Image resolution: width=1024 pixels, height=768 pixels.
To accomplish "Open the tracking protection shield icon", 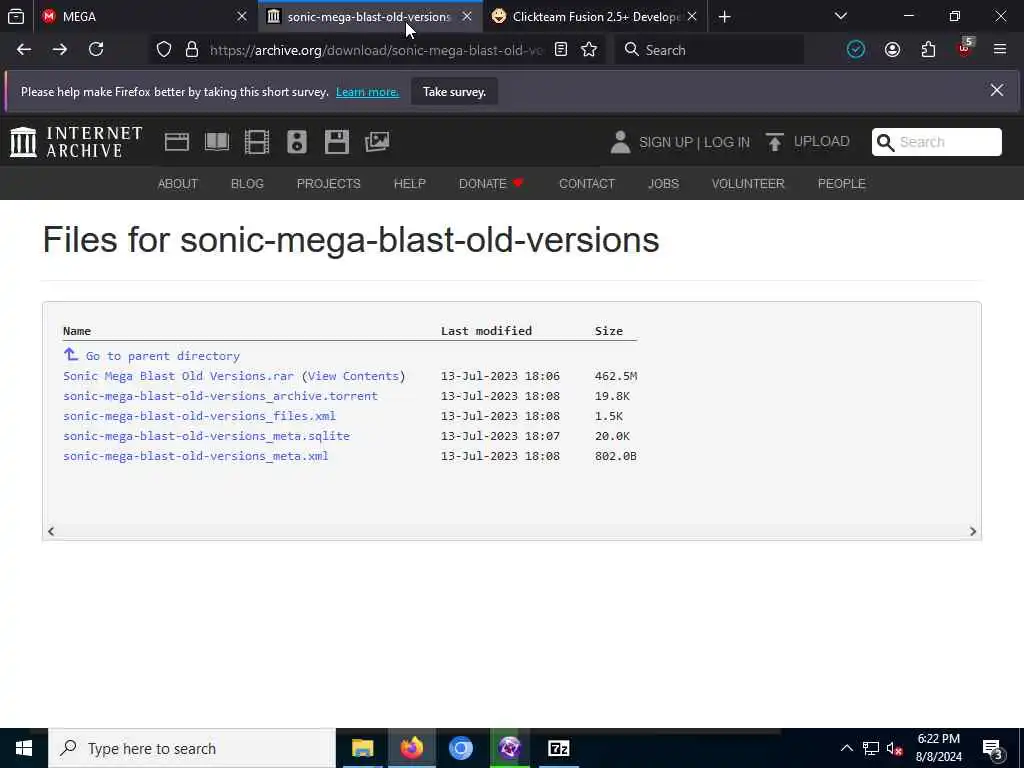I will tap(164, 50).
